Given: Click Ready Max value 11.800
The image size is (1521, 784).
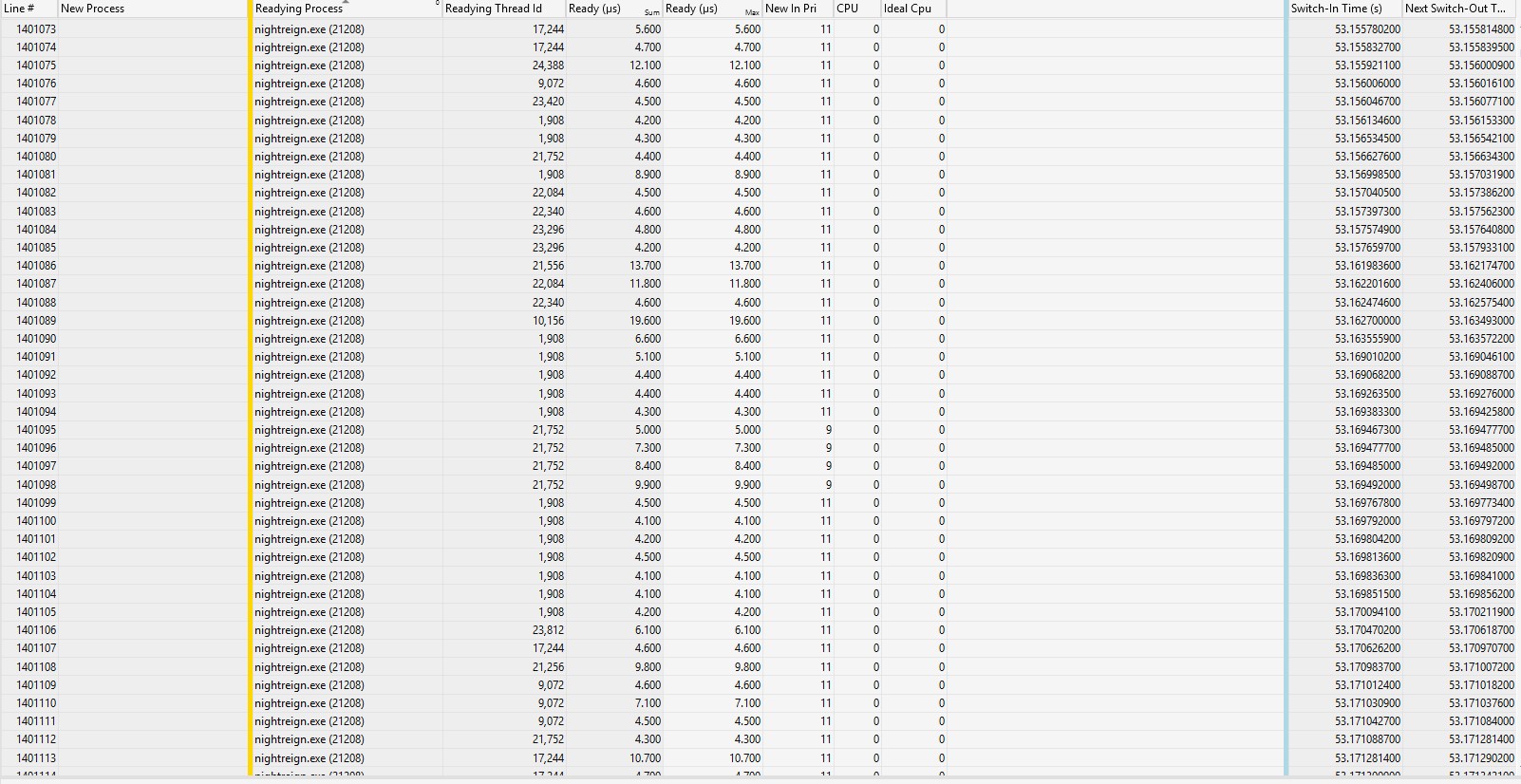Looking at the screenshot, I should pyautogui.click(x=745, y=284).
